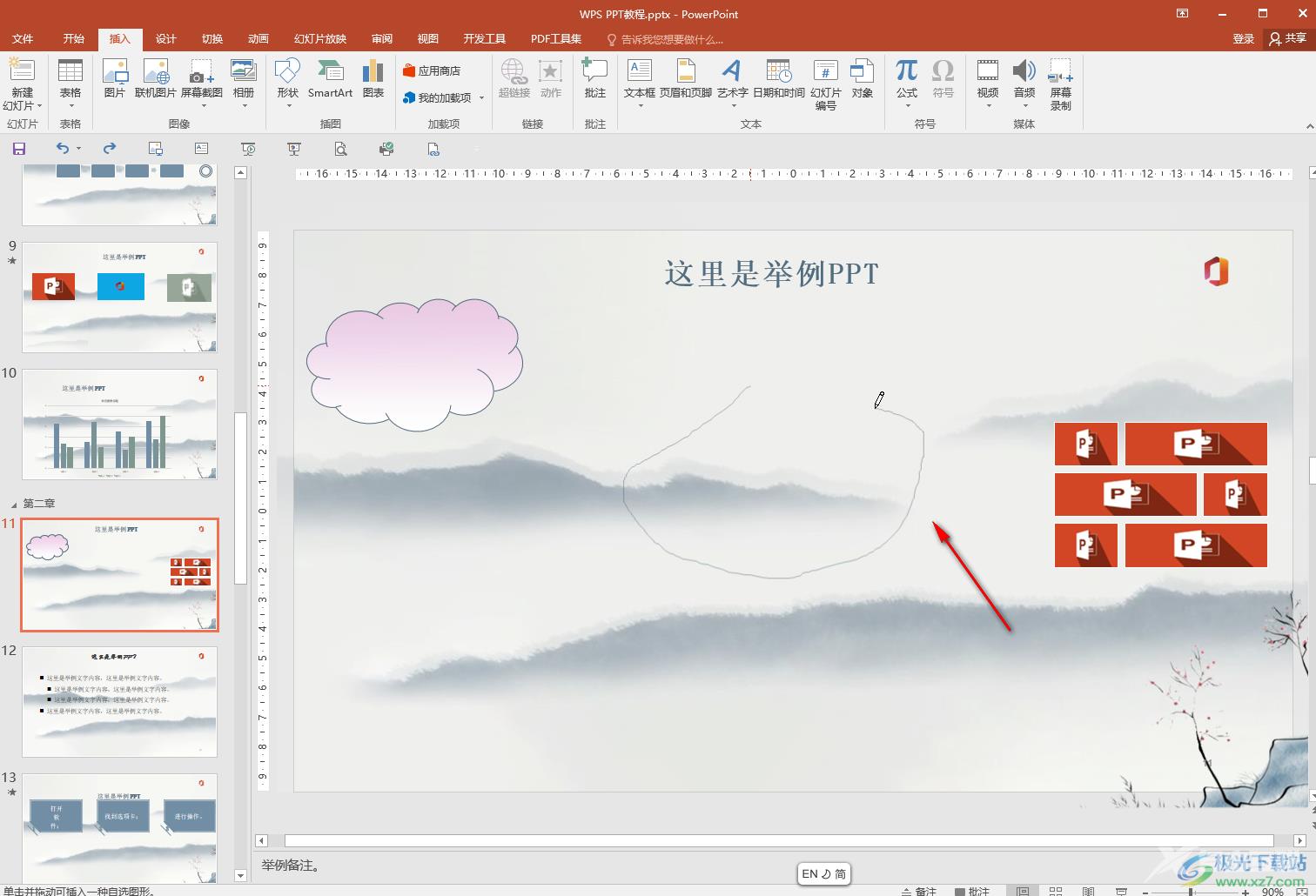Click the 应用商店 app store icon
1316x896 pixels.
432,70
